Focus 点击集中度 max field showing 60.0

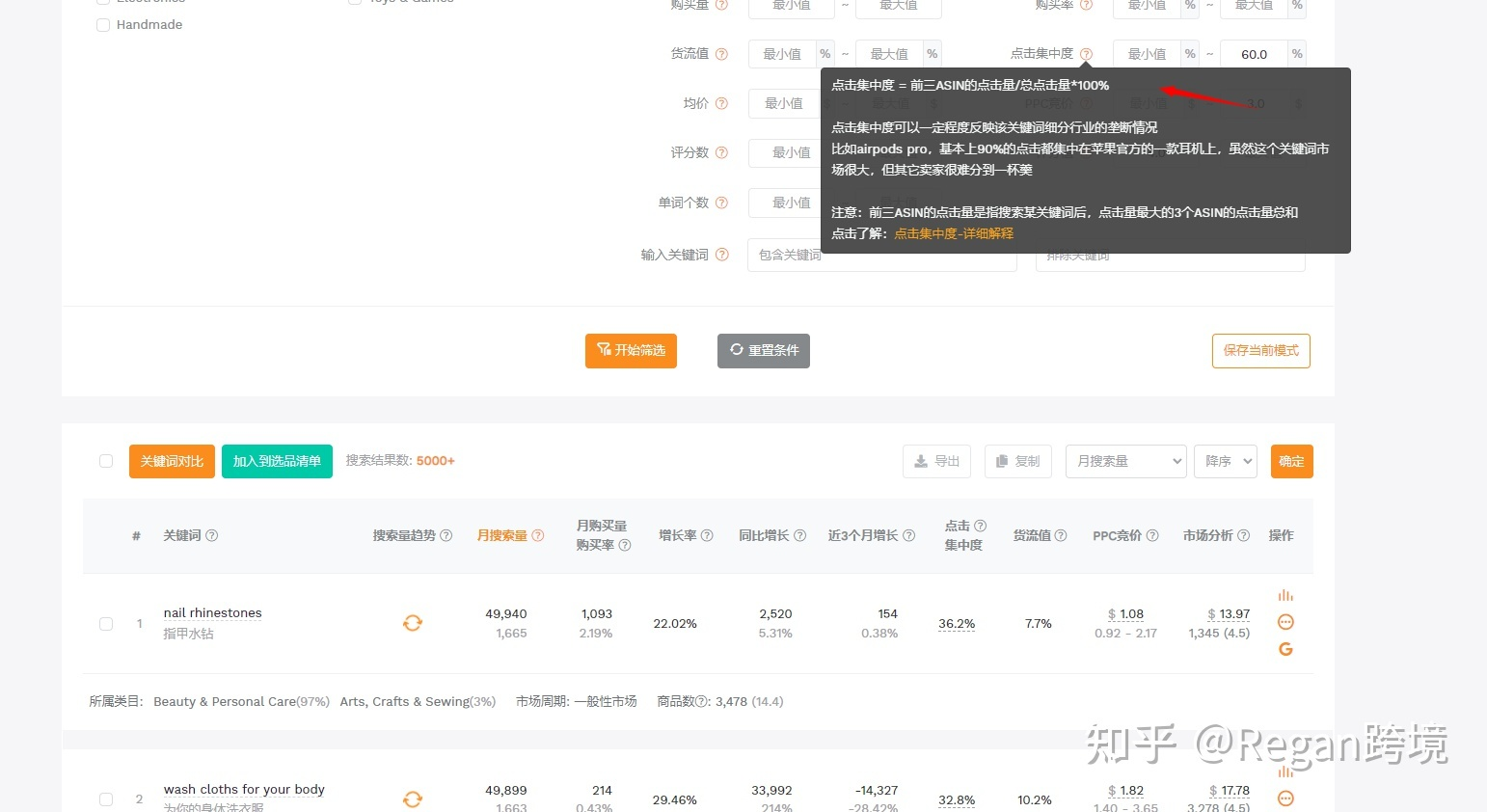click(1254, 54)
